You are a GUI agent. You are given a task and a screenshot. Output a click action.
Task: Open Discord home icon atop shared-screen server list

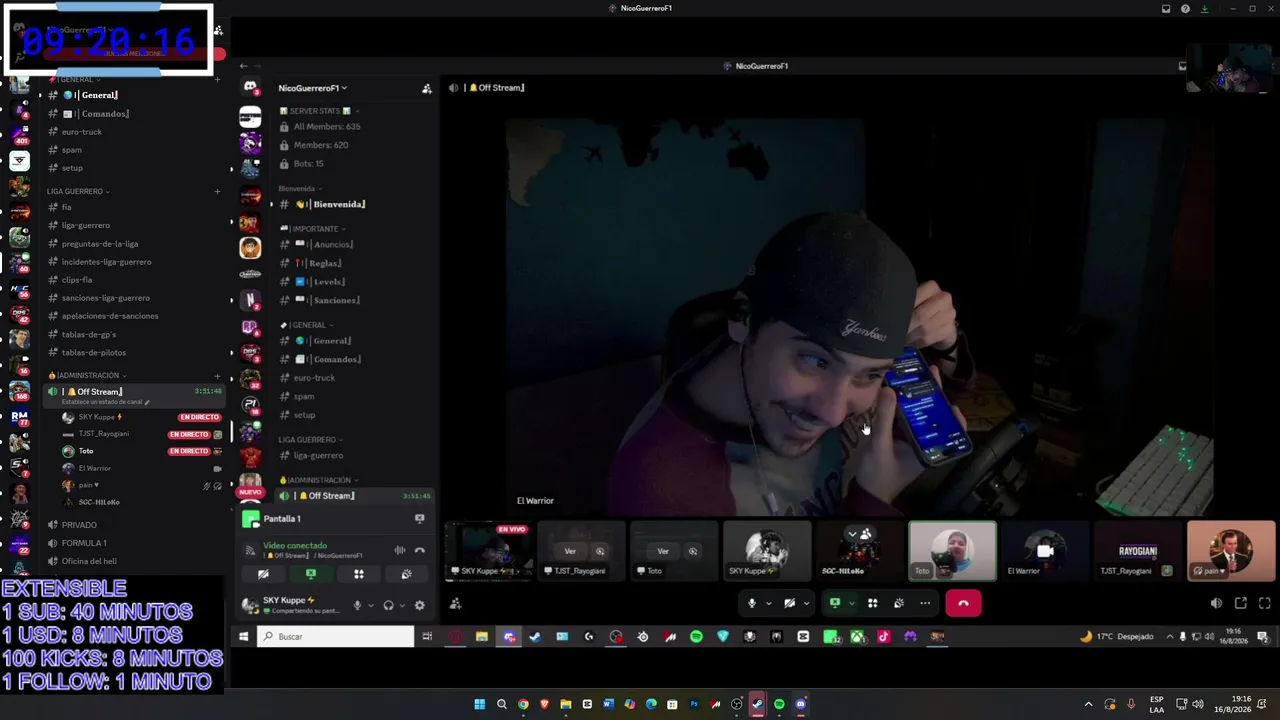click(250, 88)
